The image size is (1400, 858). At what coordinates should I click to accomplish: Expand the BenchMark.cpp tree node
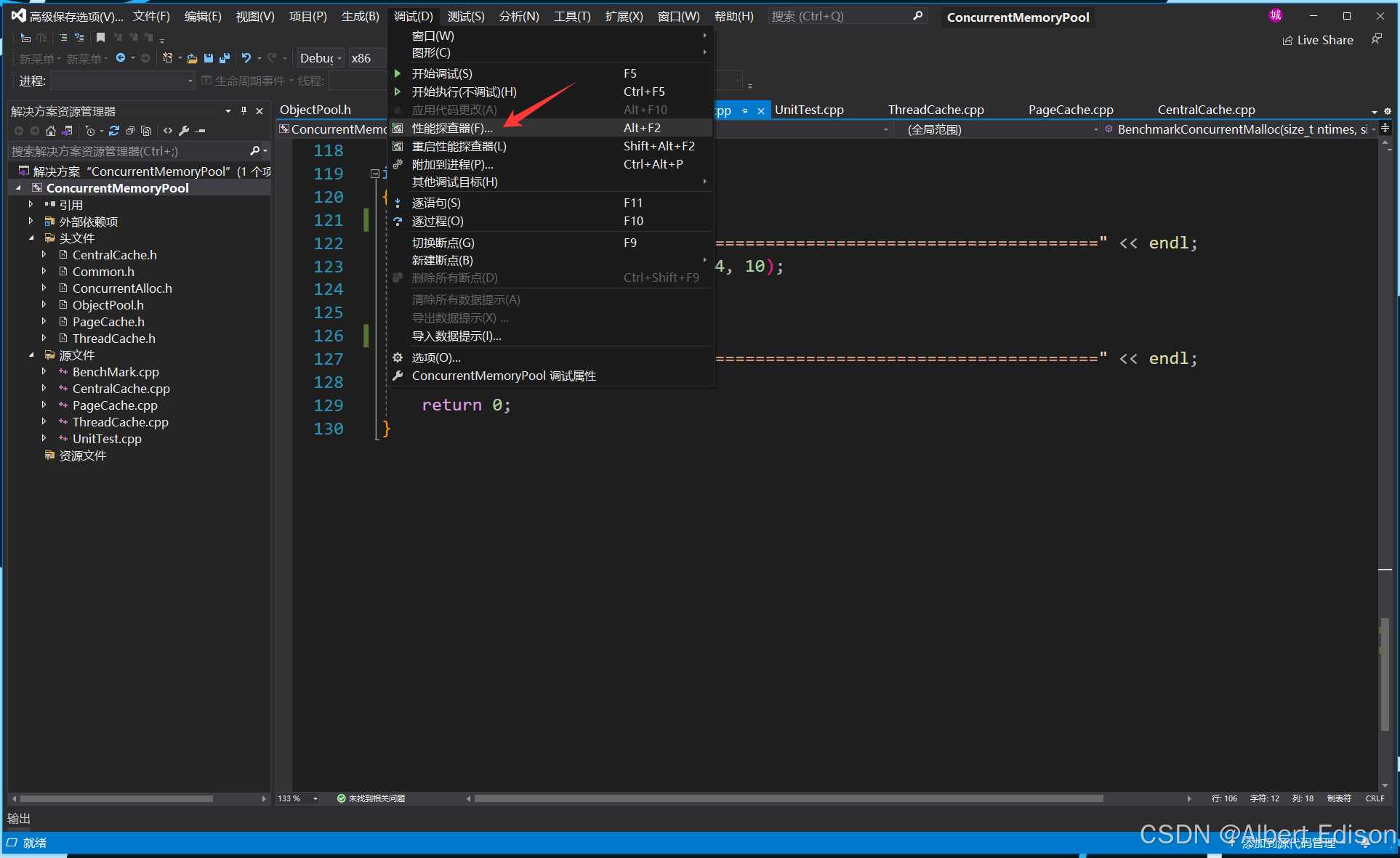click(x=44, y=372)
